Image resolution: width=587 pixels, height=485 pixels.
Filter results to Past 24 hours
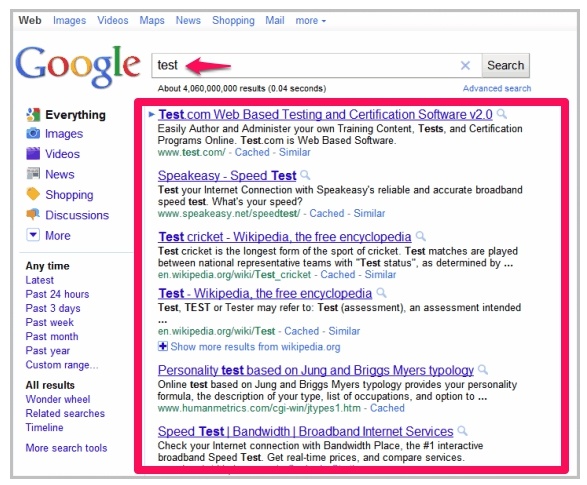pos(57,294)
